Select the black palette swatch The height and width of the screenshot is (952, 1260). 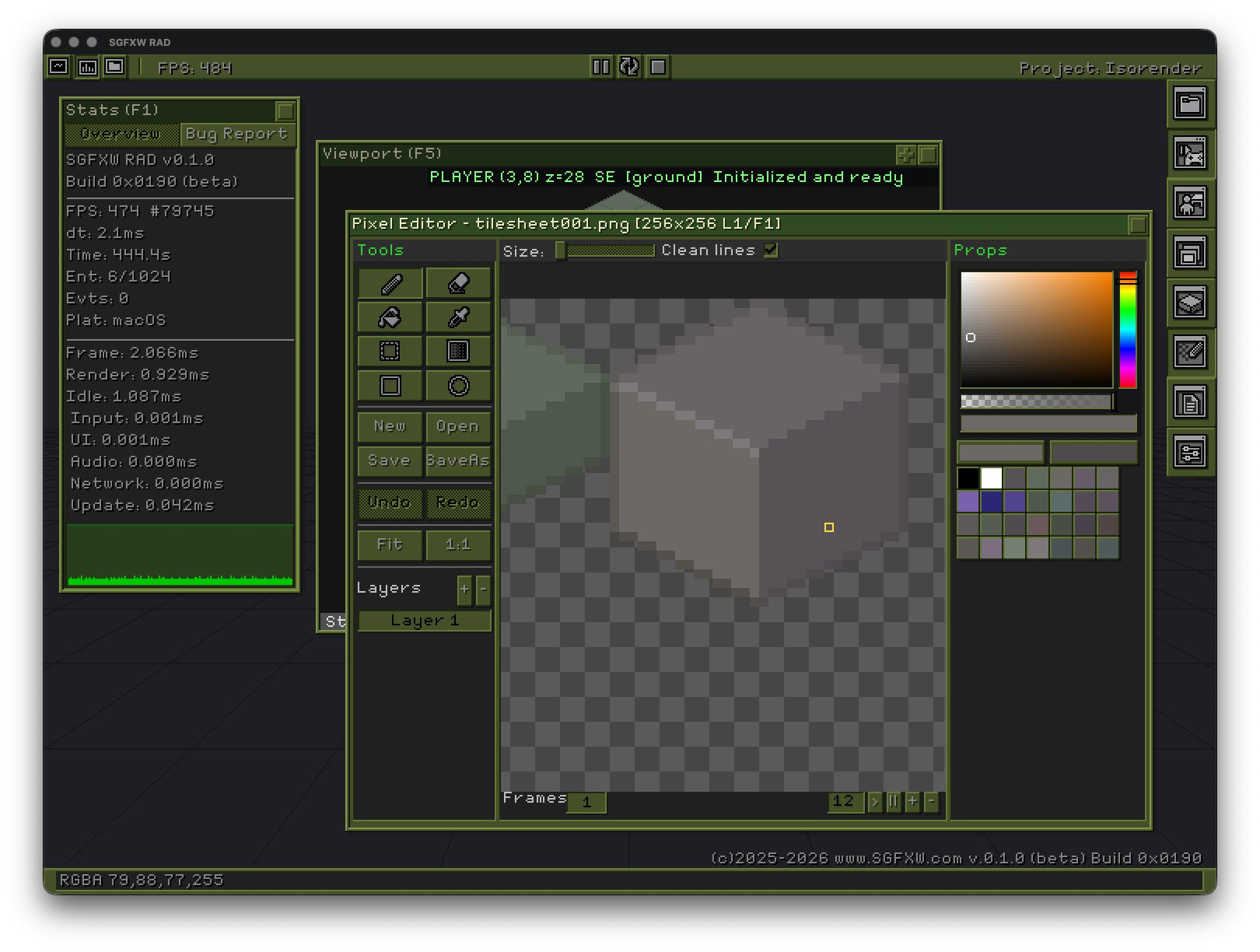[x=968, y=478]
